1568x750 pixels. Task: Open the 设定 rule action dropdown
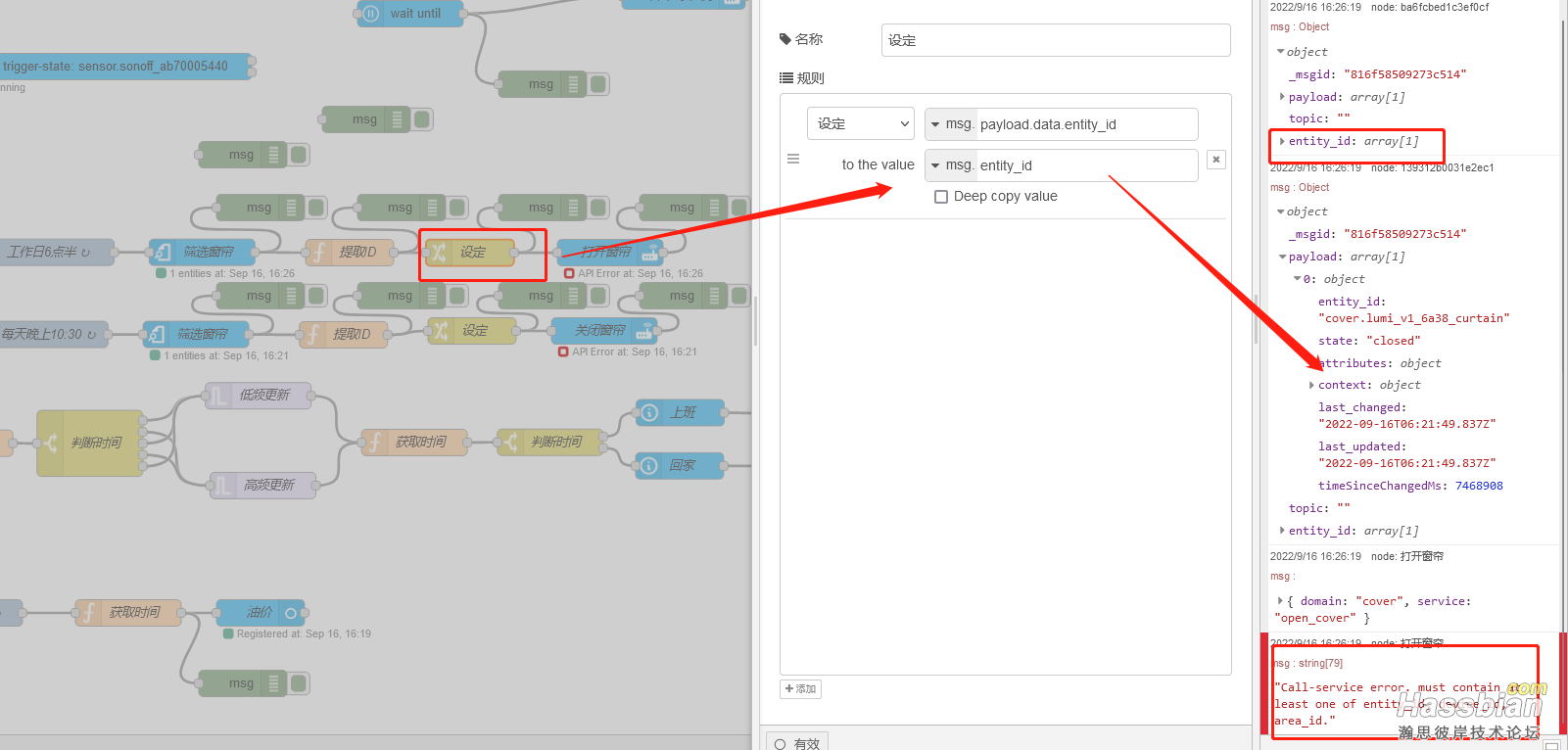coord(861,124)
